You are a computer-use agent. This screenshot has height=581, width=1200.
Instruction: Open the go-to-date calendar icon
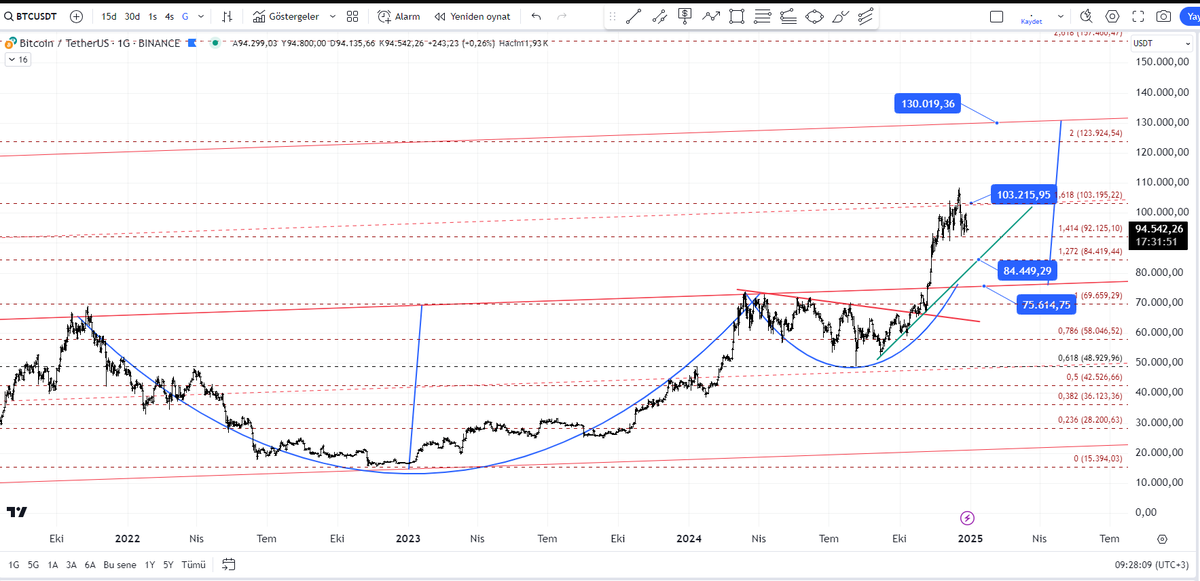click(x=229, y=564)
